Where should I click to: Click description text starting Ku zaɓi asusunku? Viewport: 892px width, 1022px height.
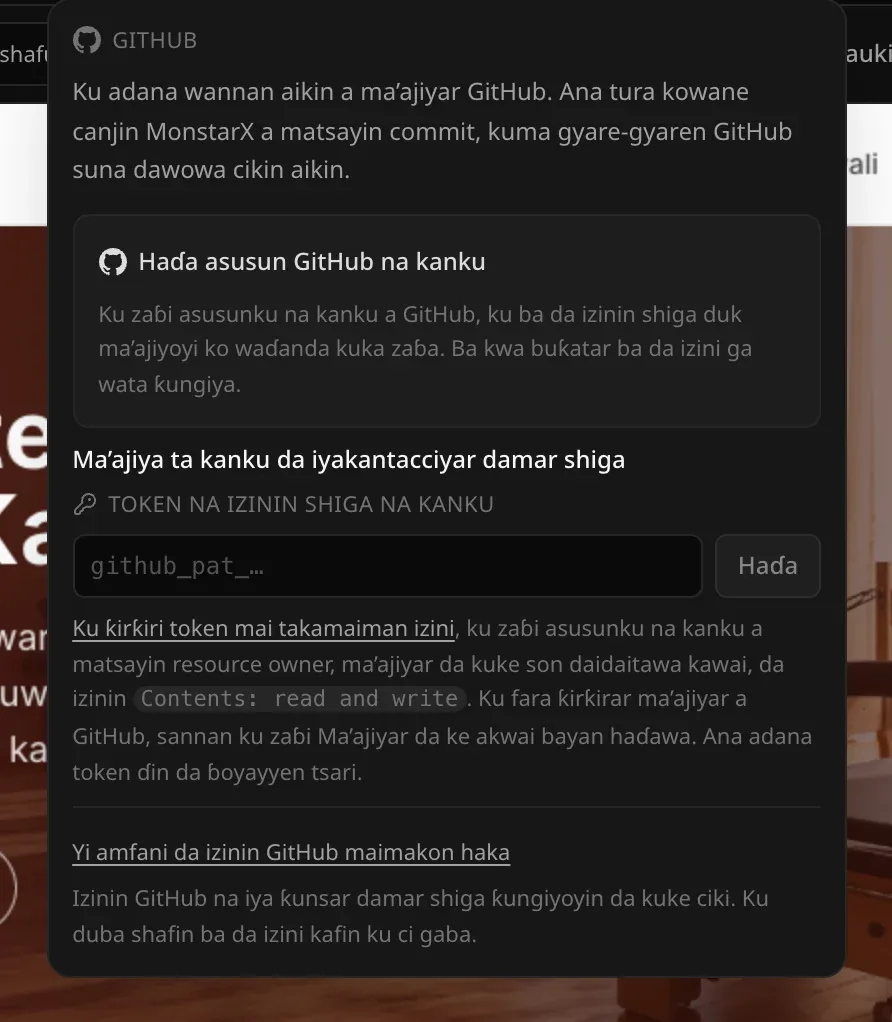(425, 349)
